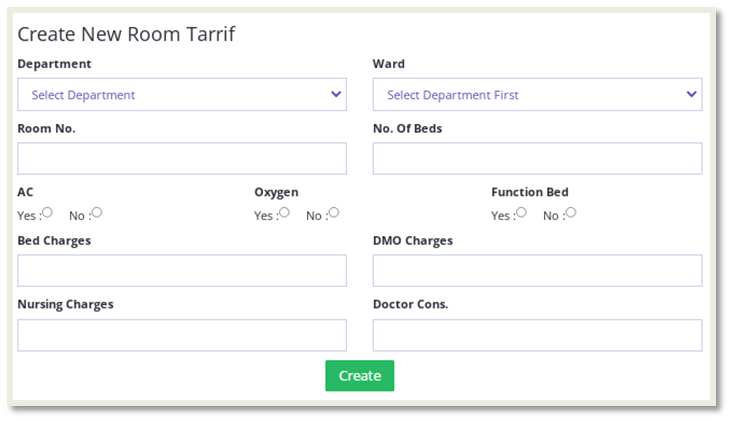Focus the DMO Charges text box

click(x=536, y=270)
